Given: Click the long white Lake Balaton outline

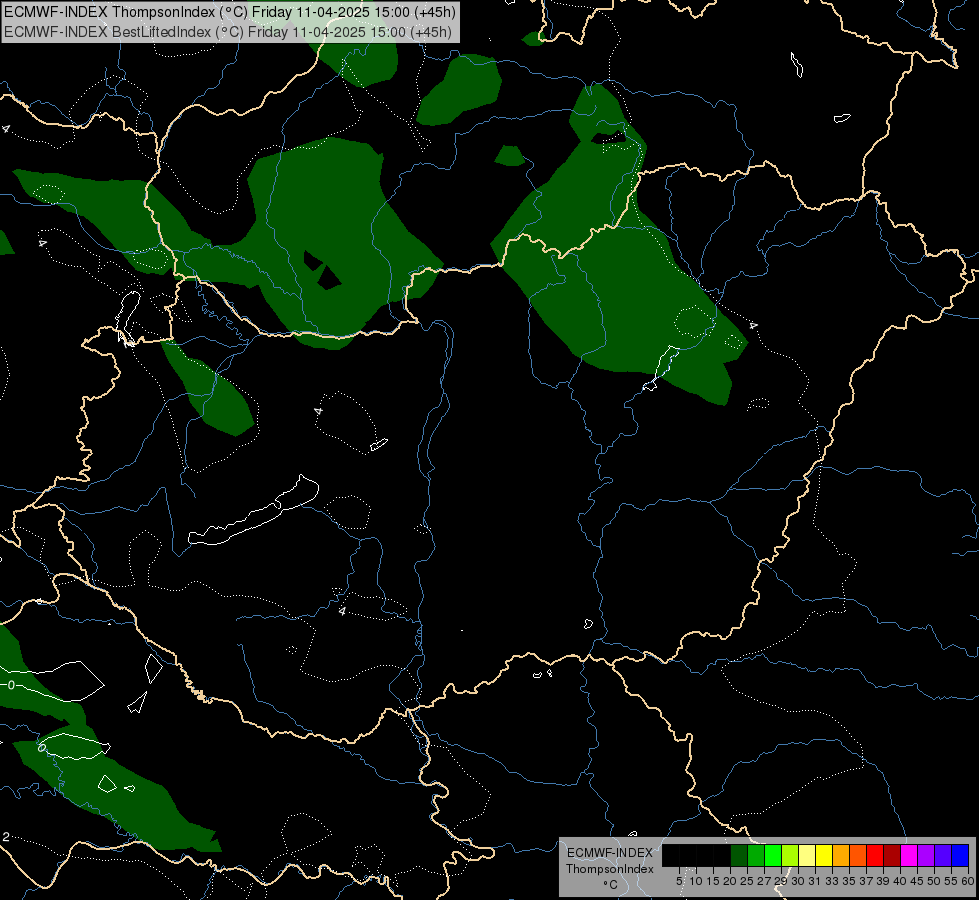Looking at the screenshot, I should pos(253,510).
